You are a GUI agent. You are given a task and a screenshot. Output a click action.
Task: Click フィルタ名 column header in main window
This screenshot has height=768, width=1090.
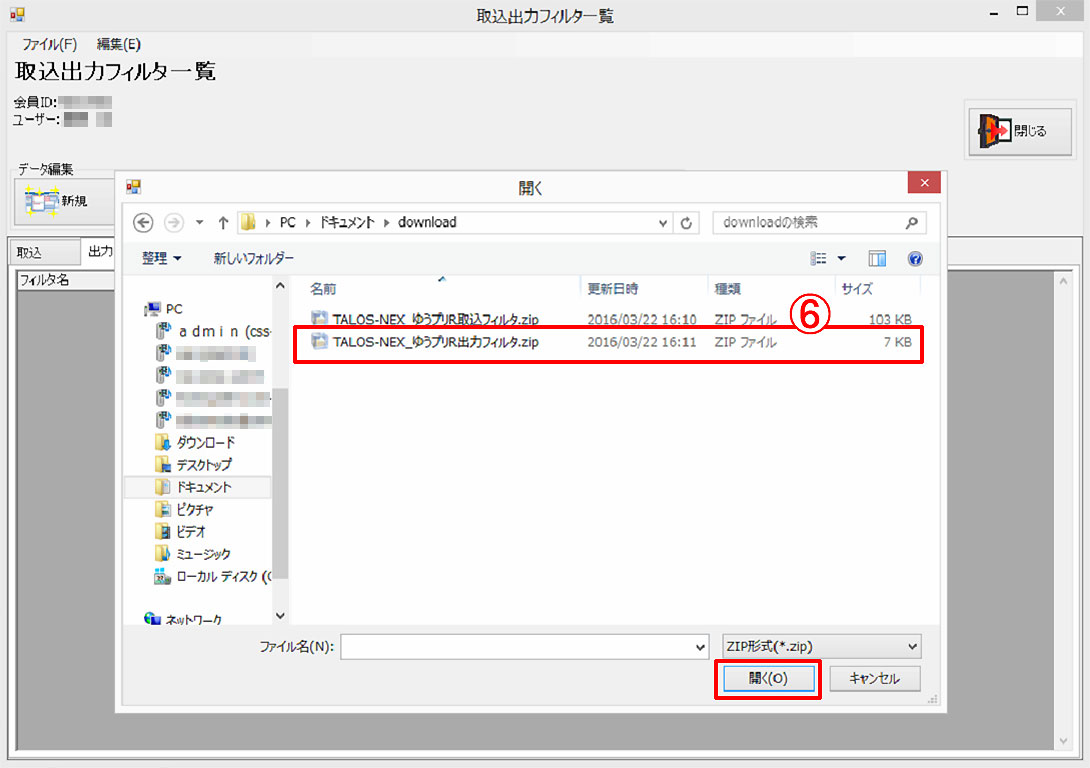[65, 280]
